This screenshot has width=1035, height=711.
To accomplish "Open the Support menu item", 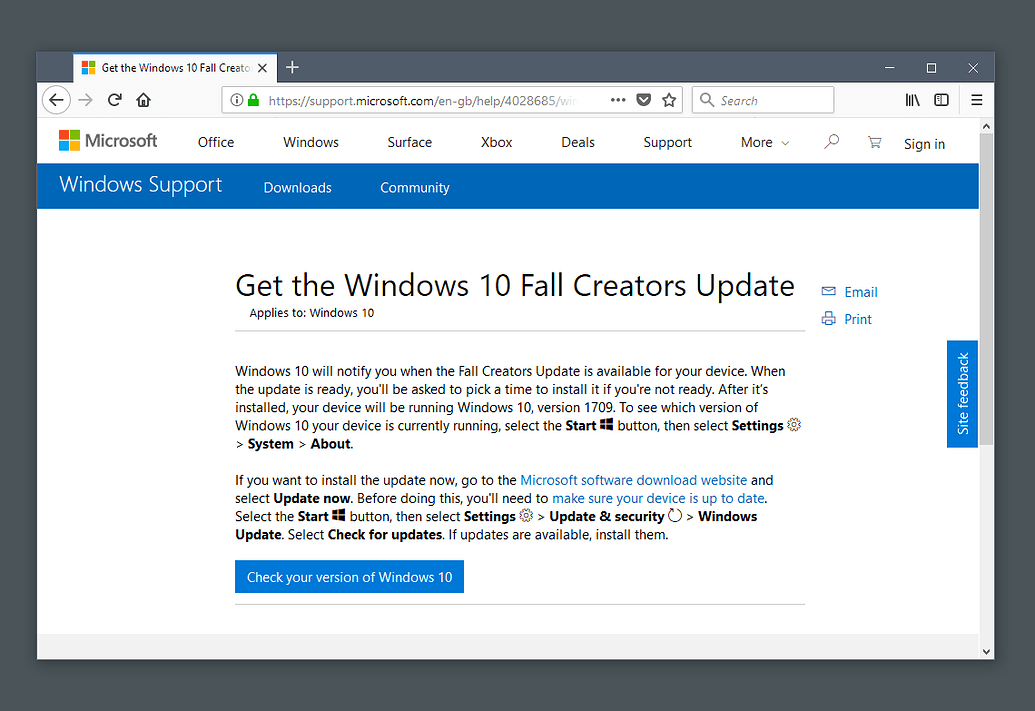I will tap(667, 143).
